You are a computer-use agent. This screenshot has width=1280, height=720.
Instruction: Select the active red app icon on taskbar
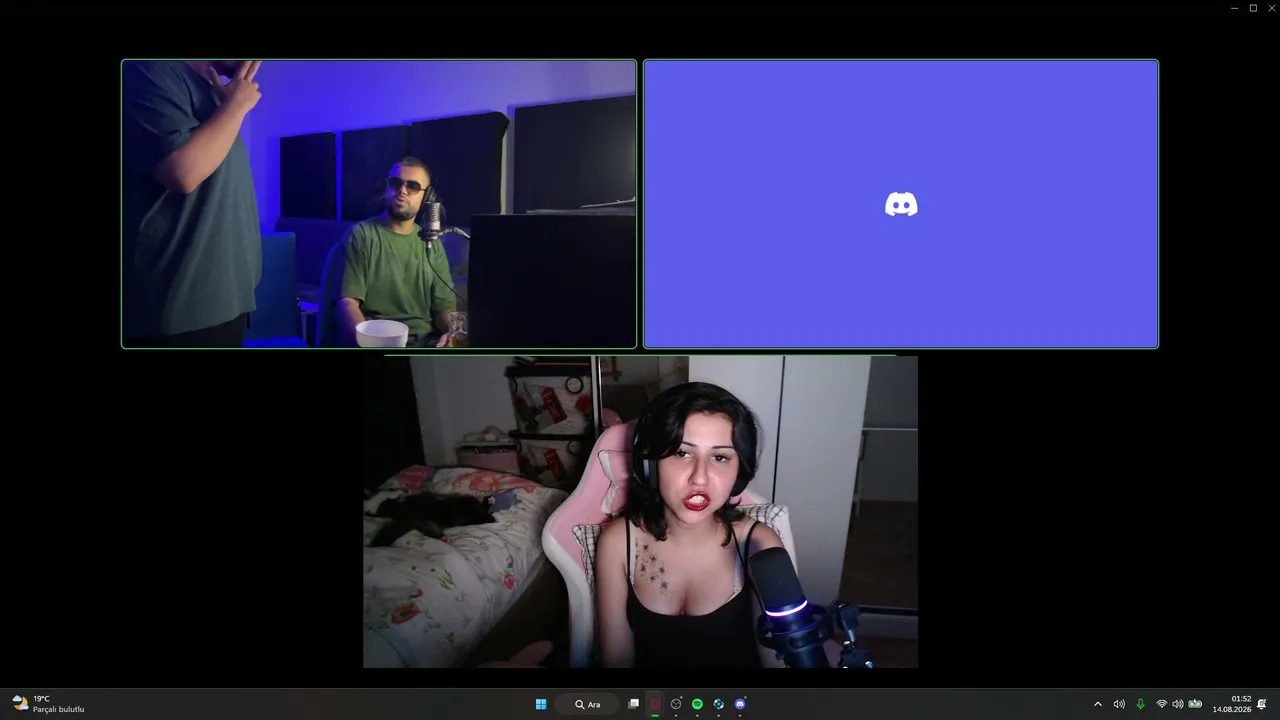(655, 704)
